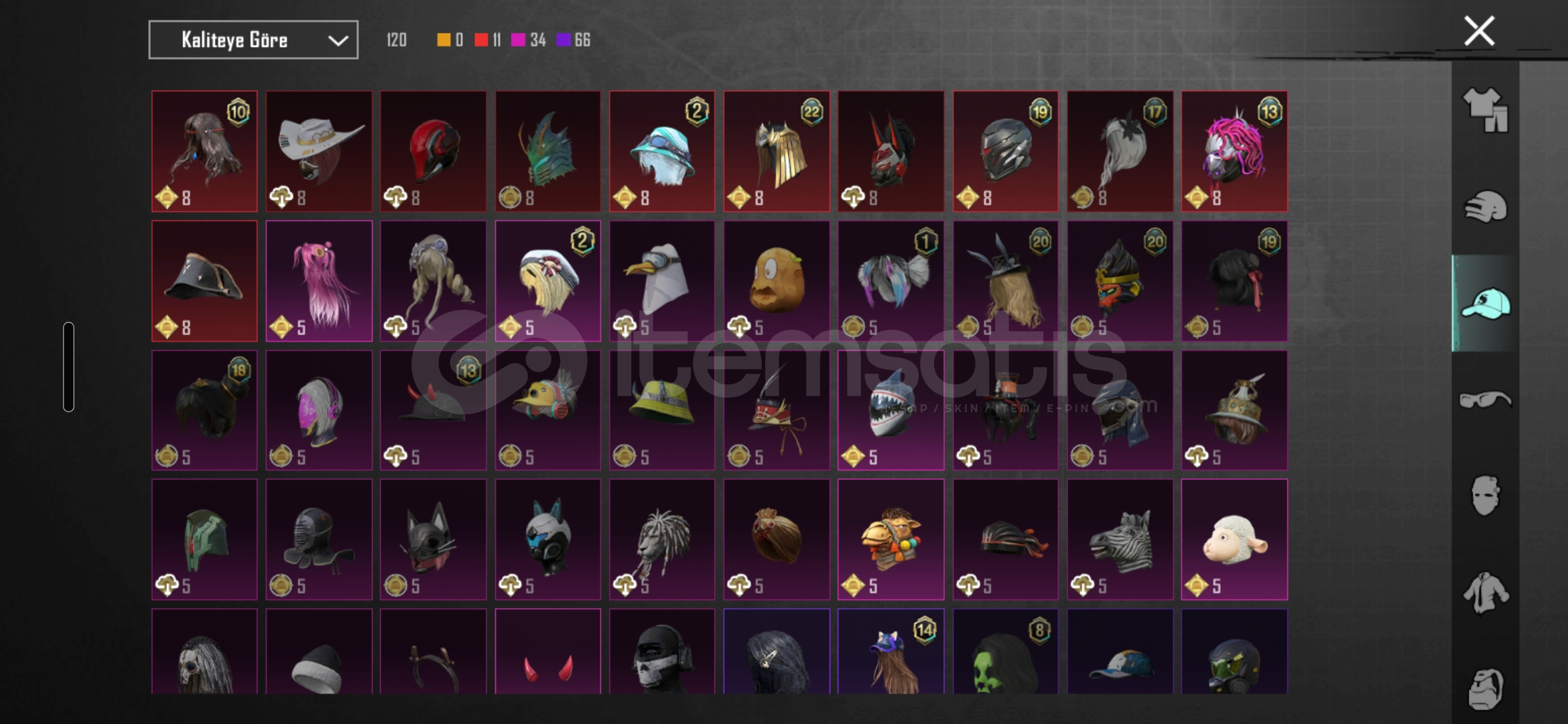Click the purple quality counter showing 66
Viewport: 1568px width, 724px height.
coord(574,40)
